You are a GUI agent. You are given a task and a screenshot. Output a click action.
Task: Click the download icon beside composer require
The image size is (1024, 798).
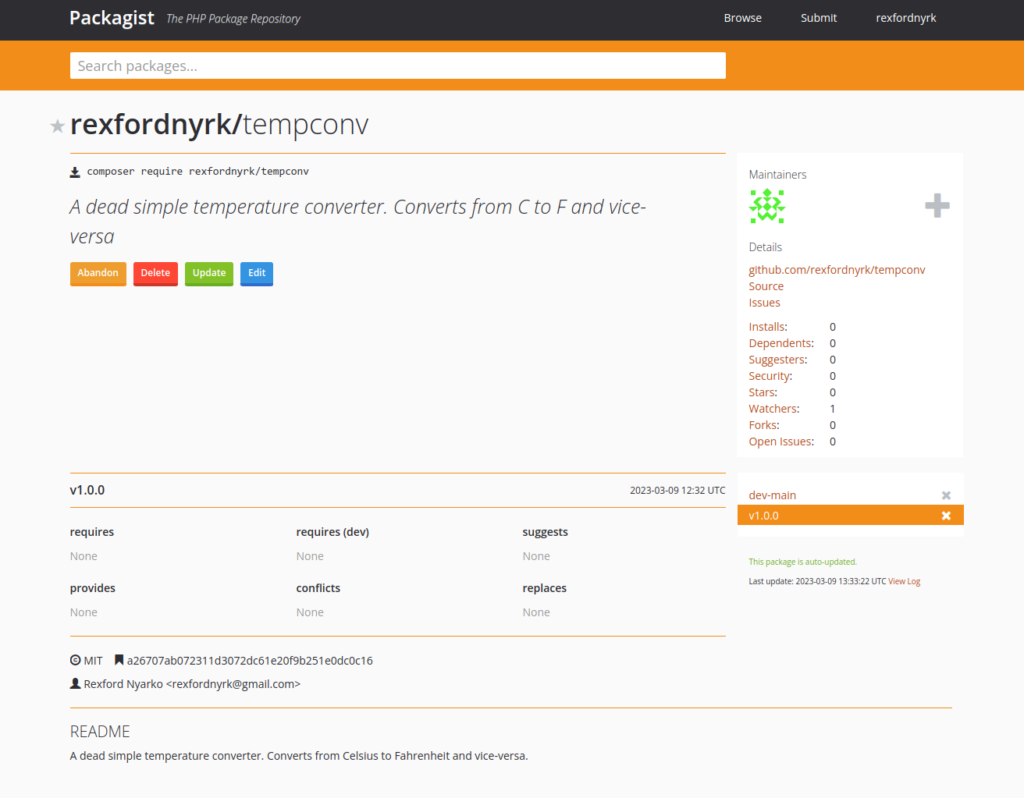click(75, 172)
